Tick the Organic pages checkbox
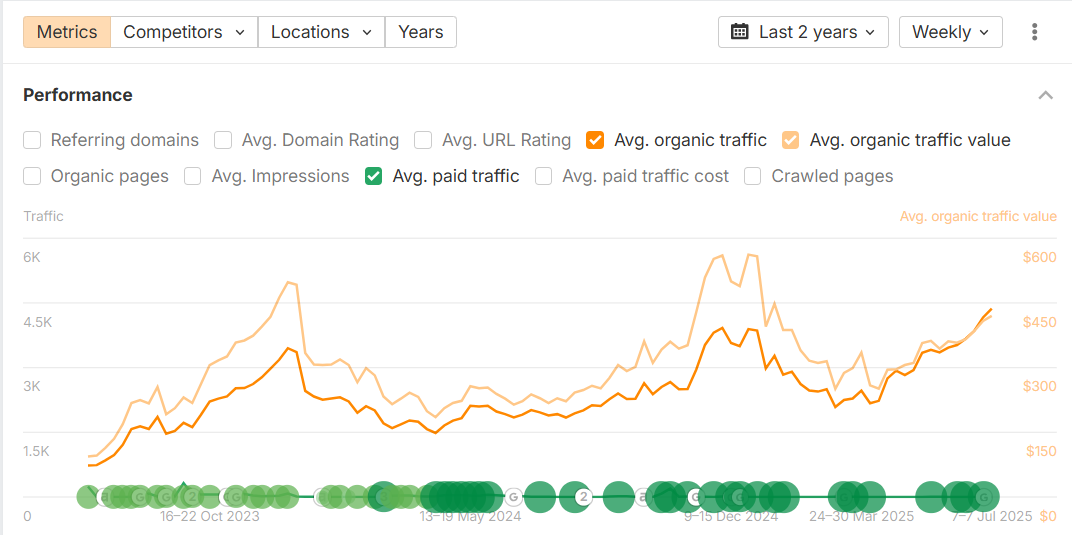Viewport: 1072px width, 535px height. tap(33, 176)
